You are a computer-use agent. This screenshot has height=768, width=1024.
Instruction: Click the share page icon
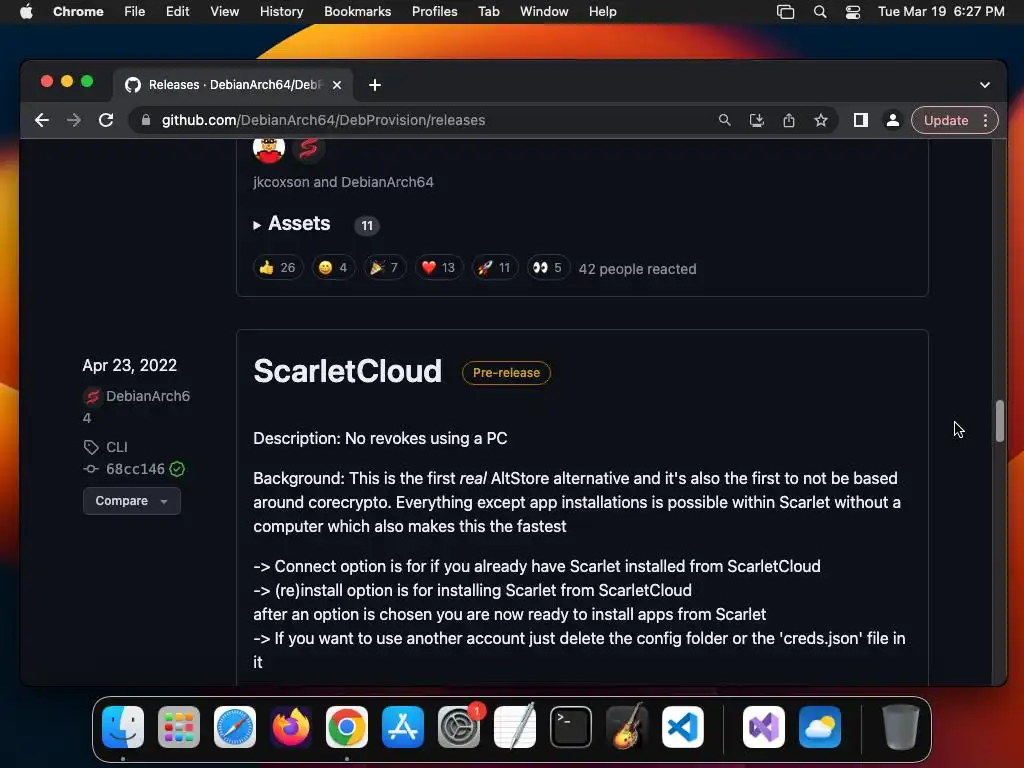(789, 120)
